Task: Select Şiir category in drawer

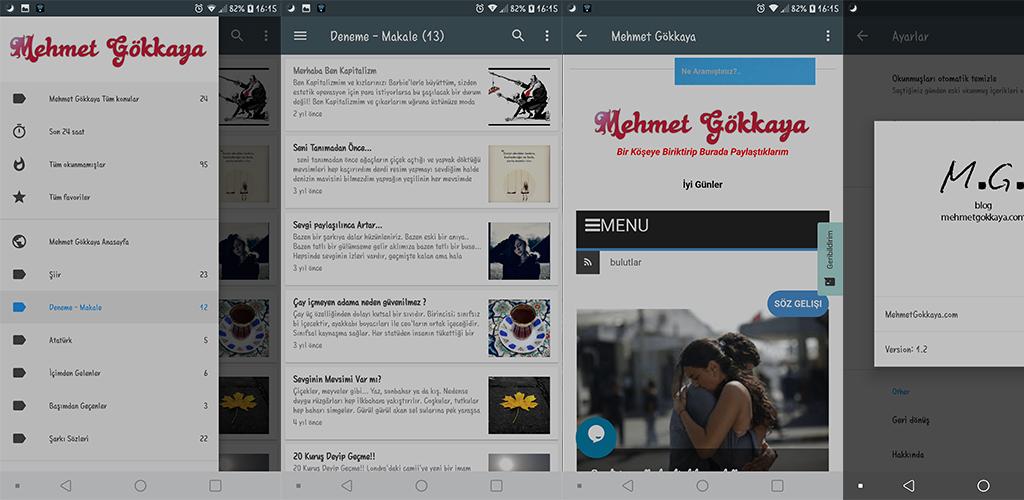Action: [x=109, y=274]
